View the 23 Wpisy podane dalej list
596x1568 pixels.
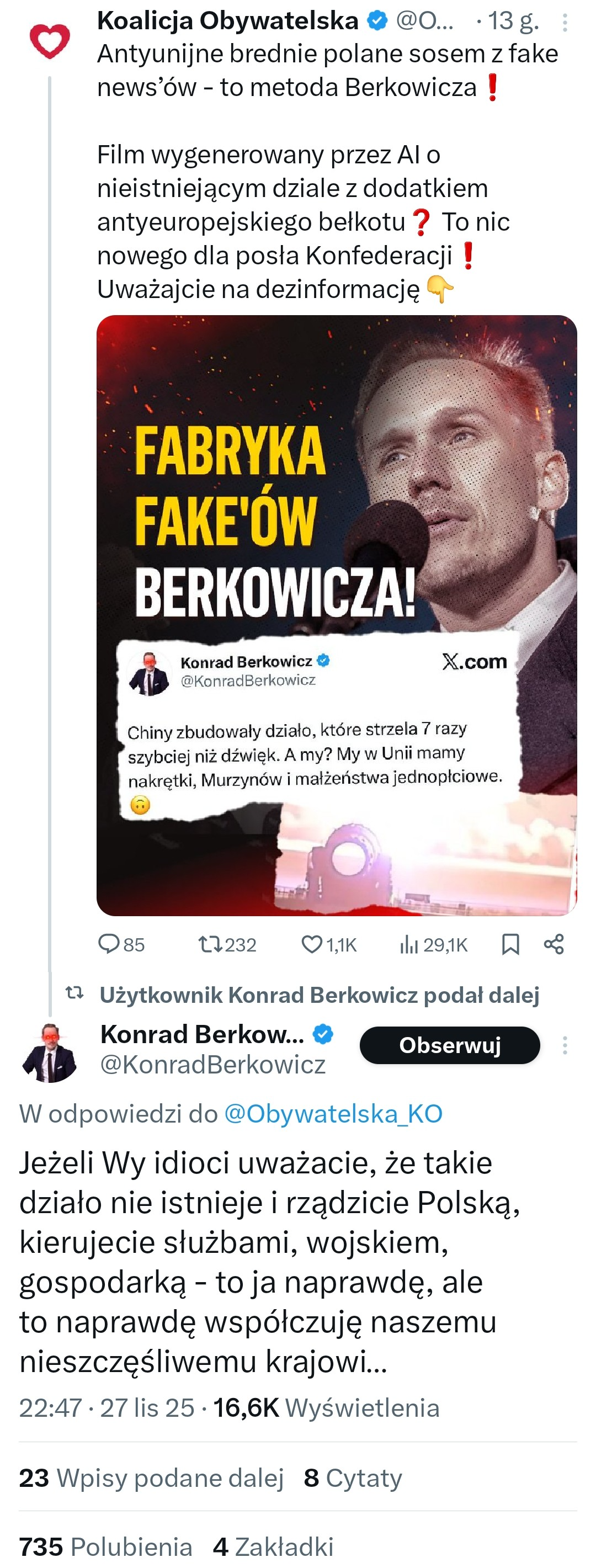pos(151,1477)
